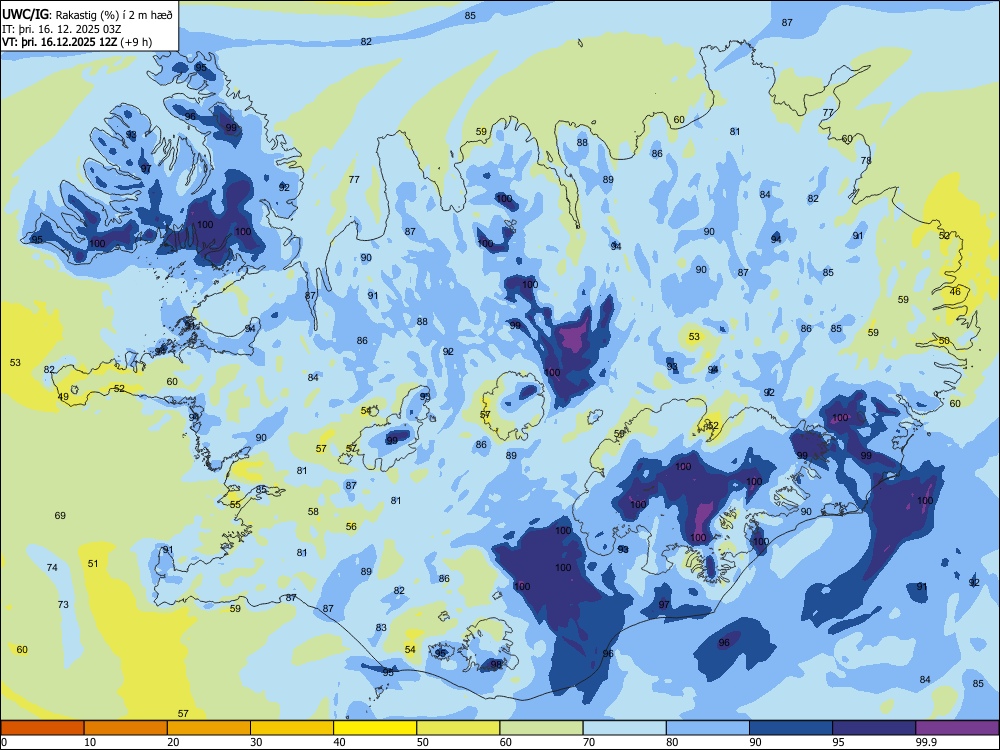The height and width of the screenshot is (750, 1000).
Task: Click the 'VT: þri. 16.12.2025 12Z (+9 h)' line
Action: [77, 42]
